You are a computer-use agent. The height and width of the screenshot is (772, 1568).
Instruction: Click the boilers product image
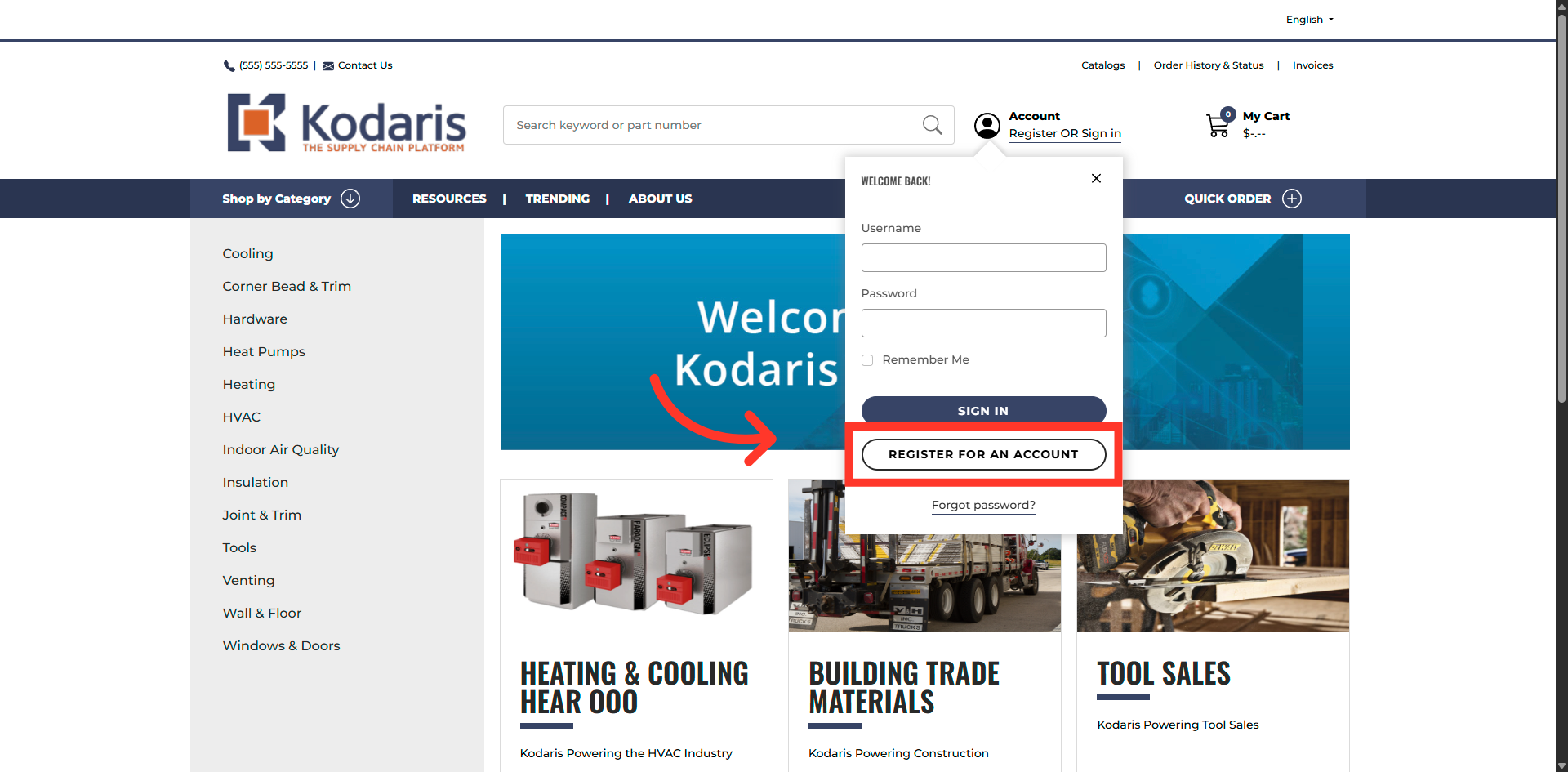tap(635, 554)
